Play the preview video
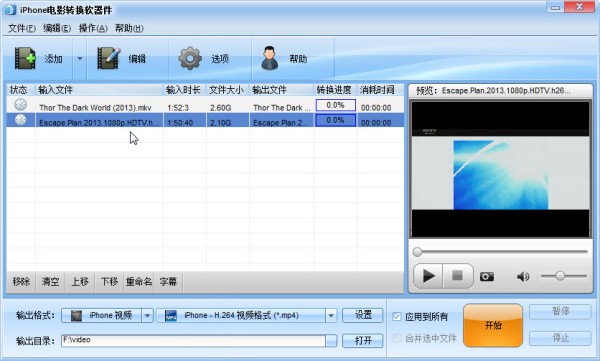Image resolution: width=600 pixels, height=361 pixels. click(428, 276)
